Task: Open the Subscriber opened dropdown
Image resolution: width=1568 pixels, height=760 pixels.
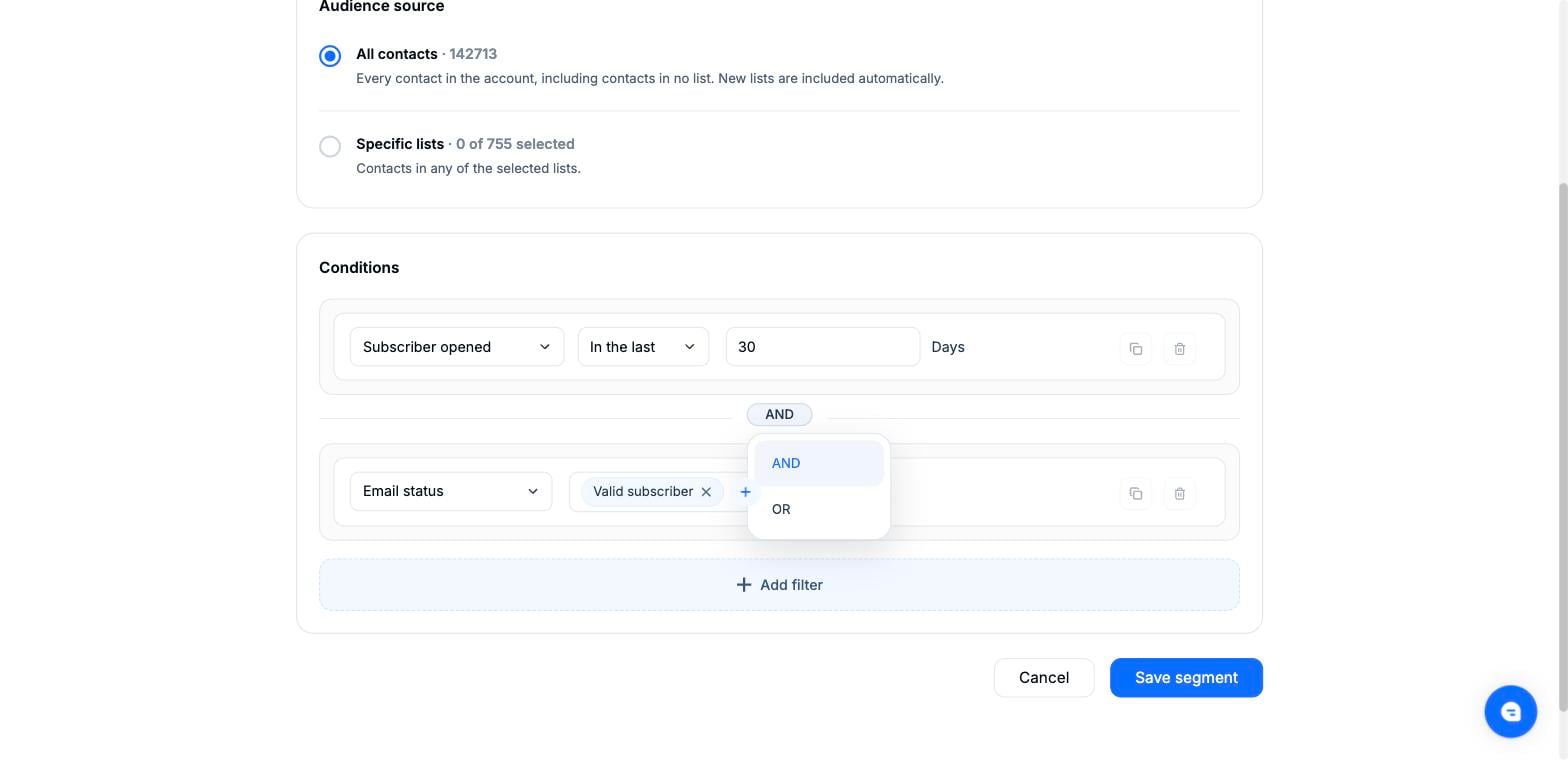Action: pos(457,347)
